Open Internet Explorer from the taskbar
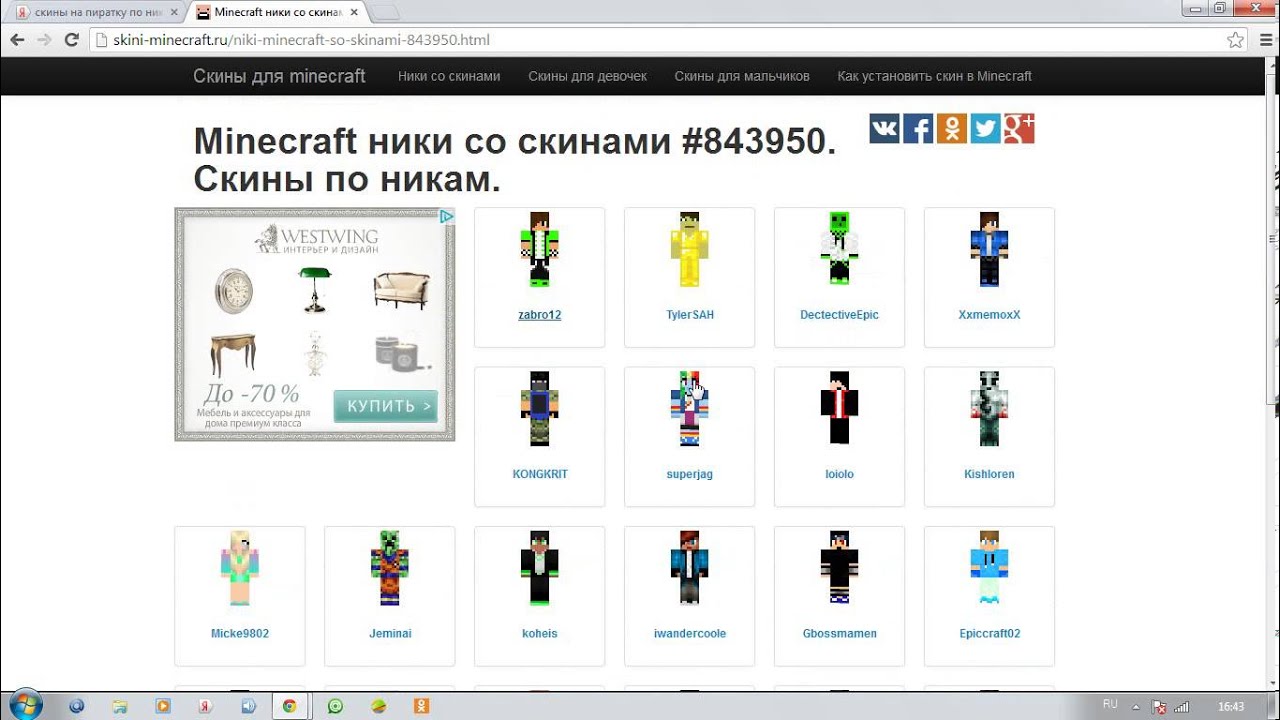This screenshot has height=720, width=1280. [77, 706]
